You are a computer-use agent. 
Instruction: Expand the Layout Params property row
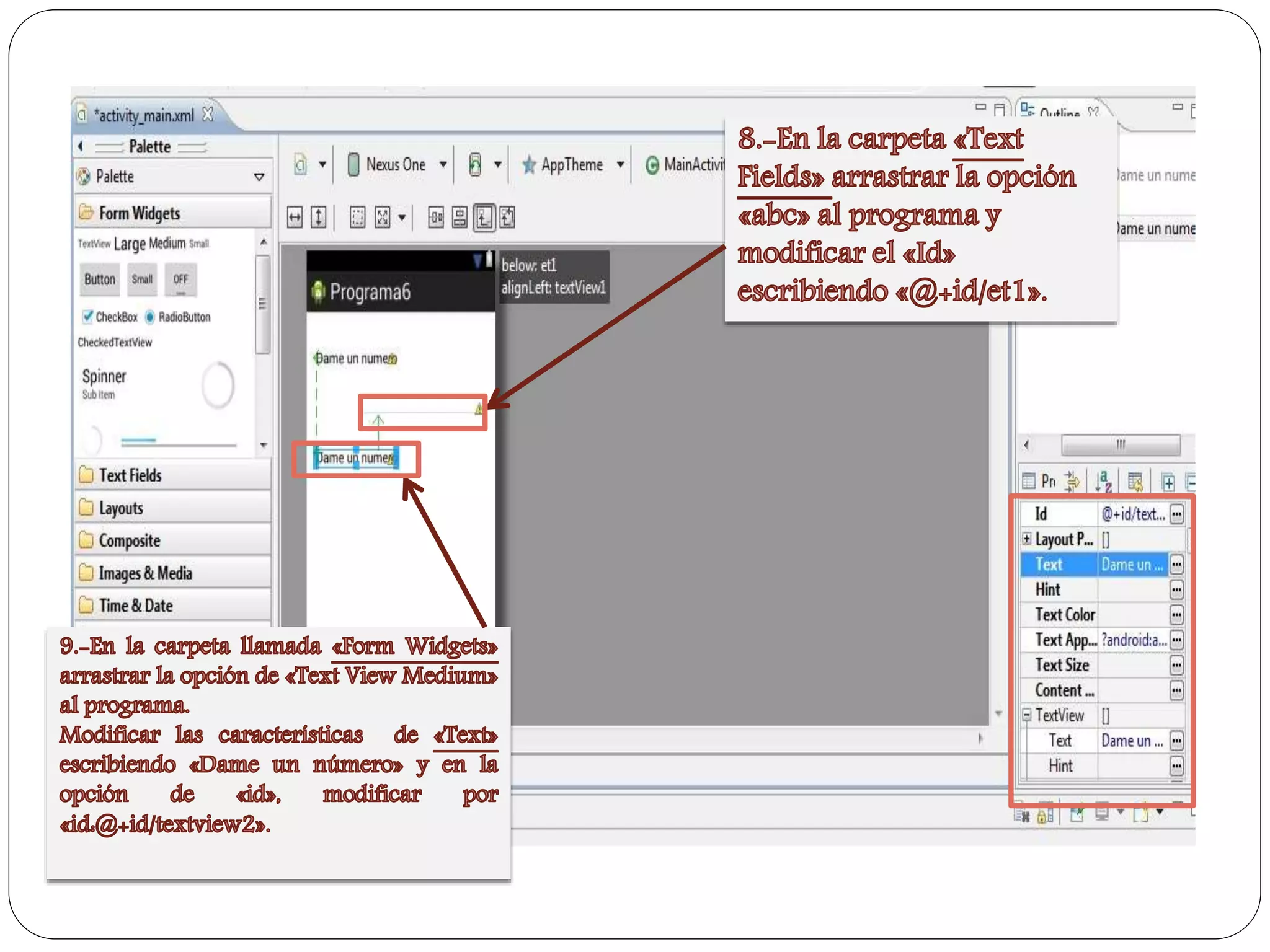point(1027,539)
